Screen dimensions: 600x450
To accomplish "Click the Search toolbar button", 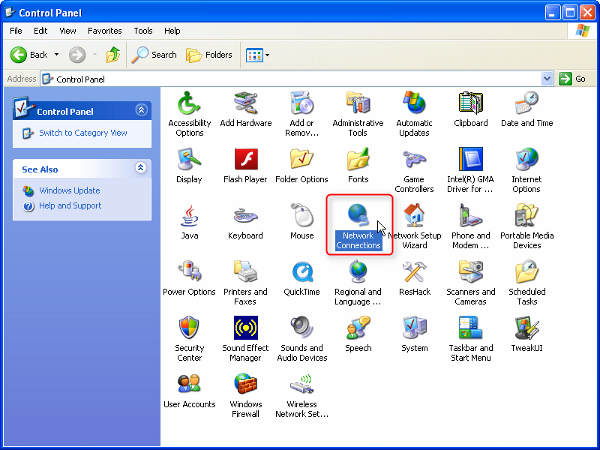I will point(154,55).
